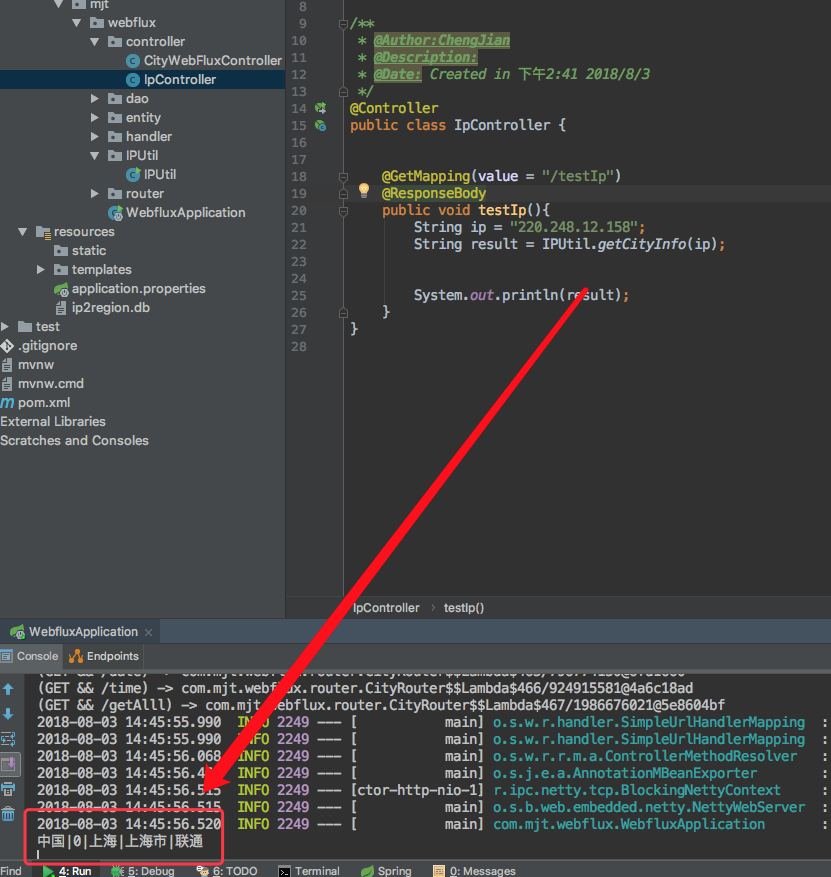Open the .gitignore file
Image resolution: width=831 pixels, height=877 pixels.
click(x=48, y=346)
